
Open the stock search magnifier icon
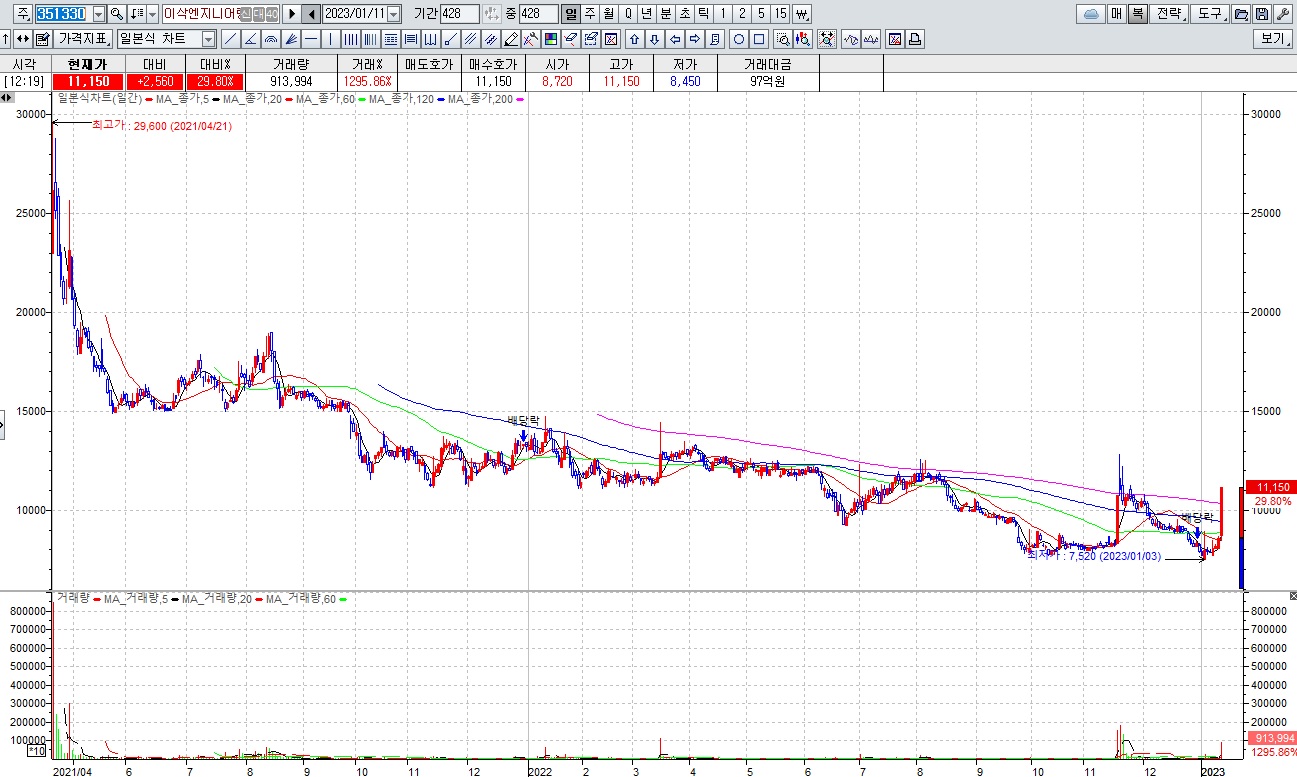[x=116, y=14]
